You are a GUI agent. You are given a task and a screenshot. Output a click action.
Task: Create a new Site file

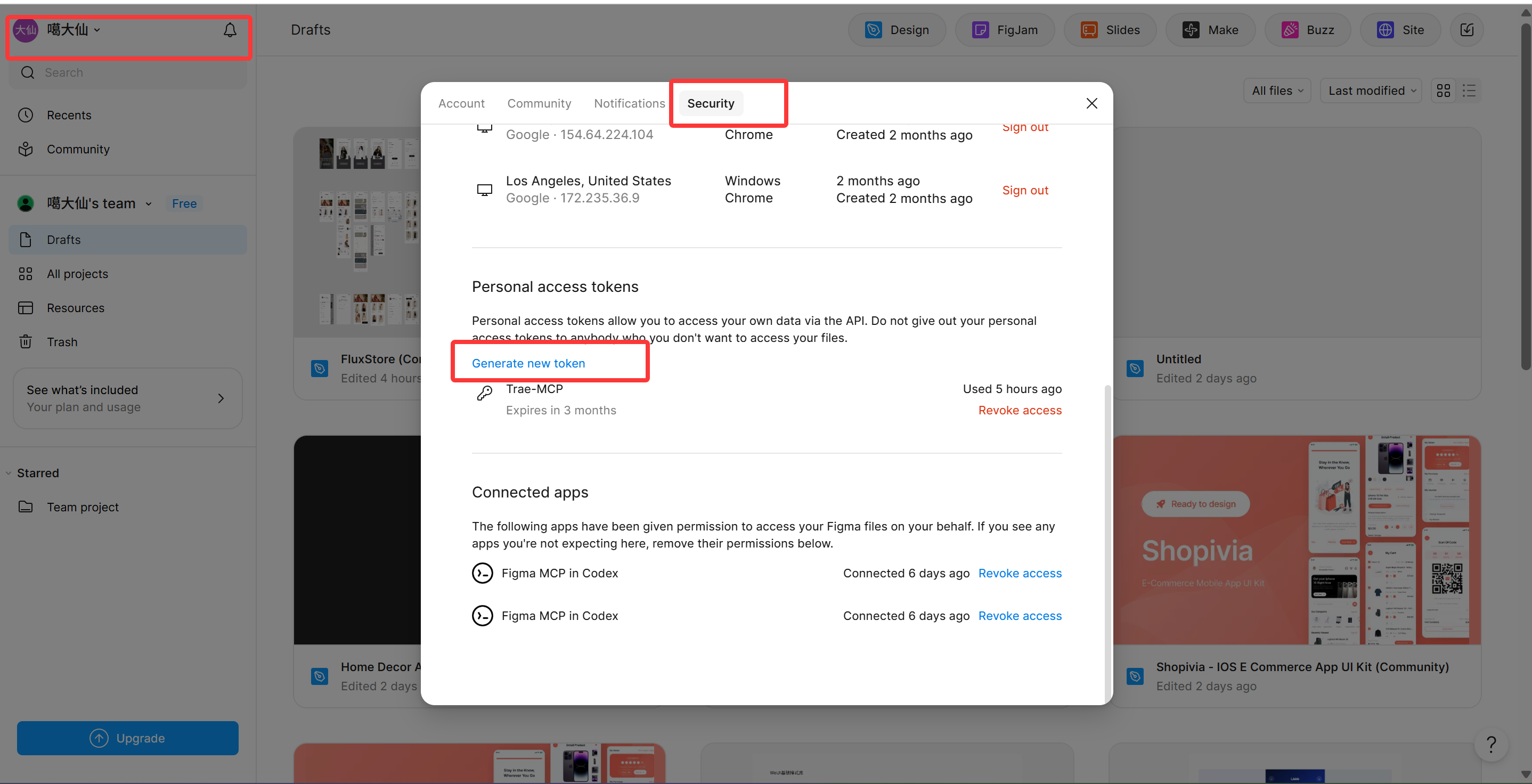[1400, 30]
